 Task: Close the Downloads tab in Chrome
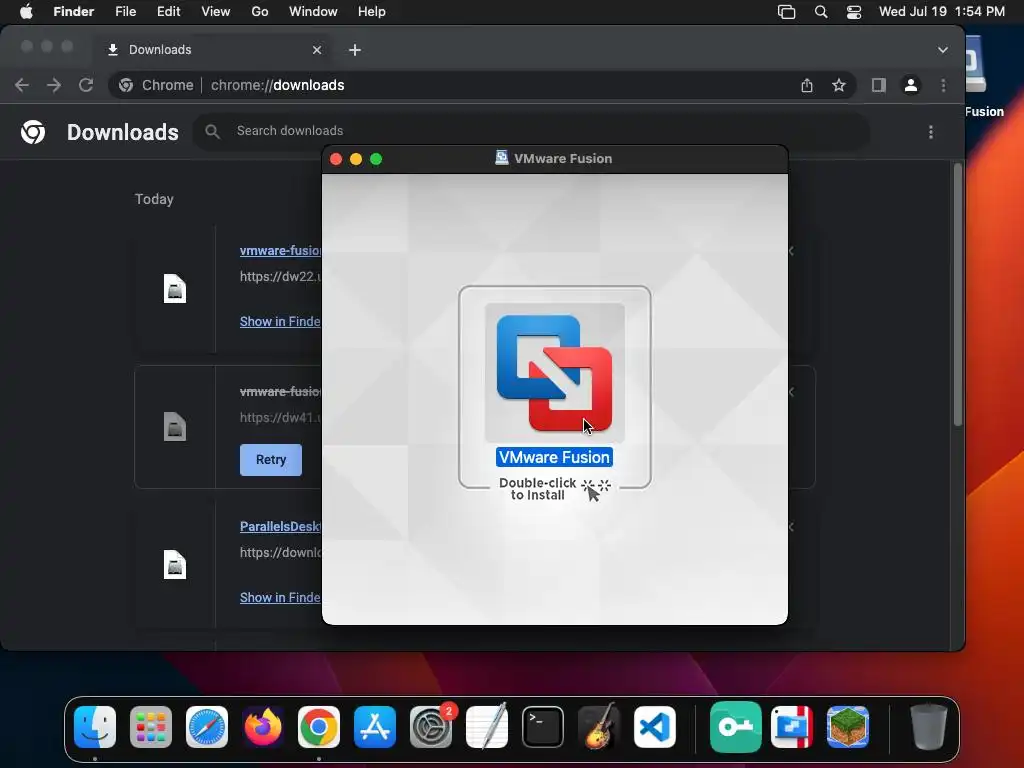317,50
